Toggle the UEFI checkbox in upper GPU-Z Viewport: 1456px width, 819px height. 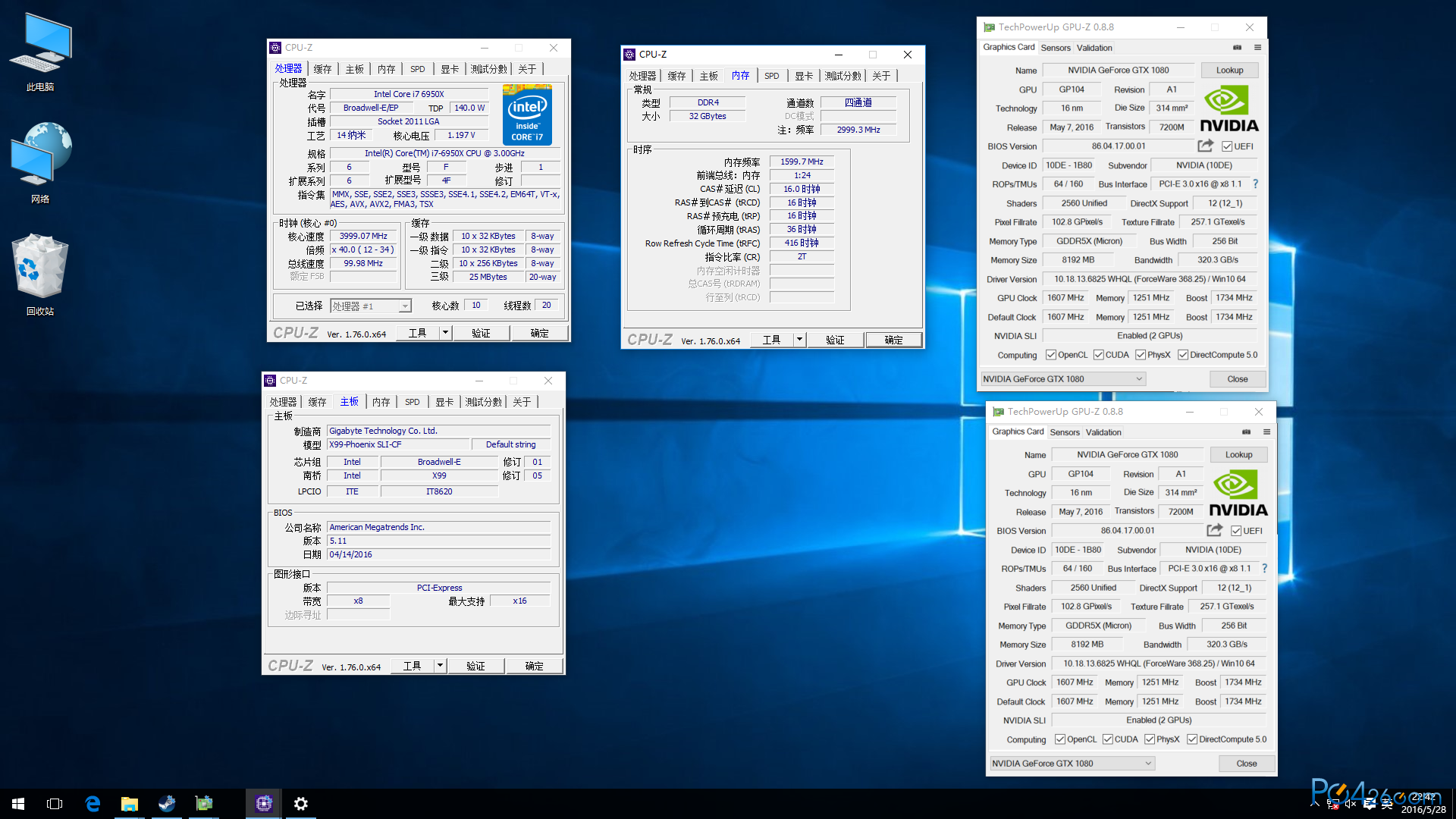click(x=1227, y=146)
